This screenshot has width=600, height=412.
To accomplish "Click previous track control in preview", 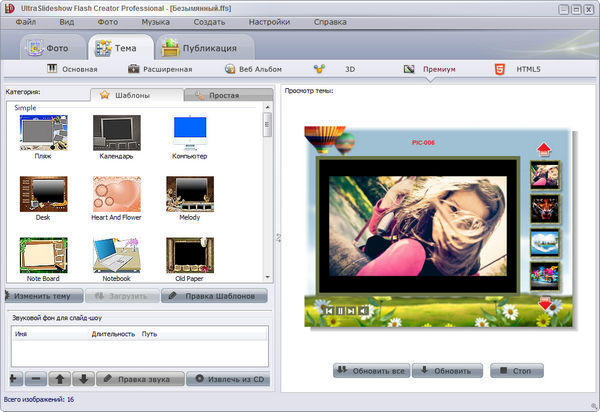I will coord(329,311).
